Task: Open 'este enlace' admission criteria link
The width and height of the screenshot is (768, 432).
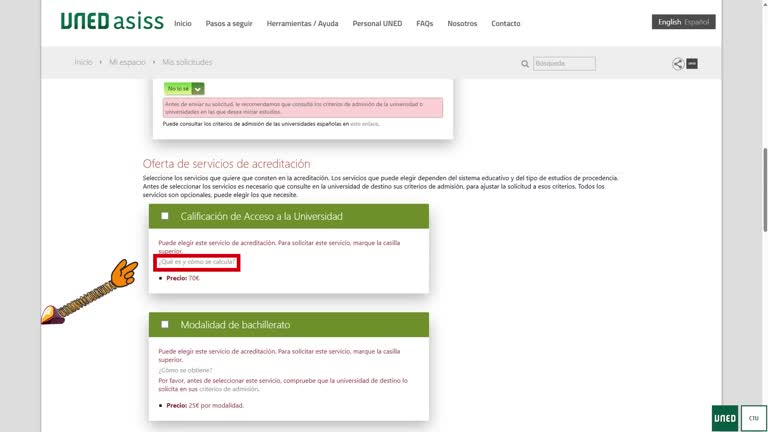Action: tap(364, 124)
